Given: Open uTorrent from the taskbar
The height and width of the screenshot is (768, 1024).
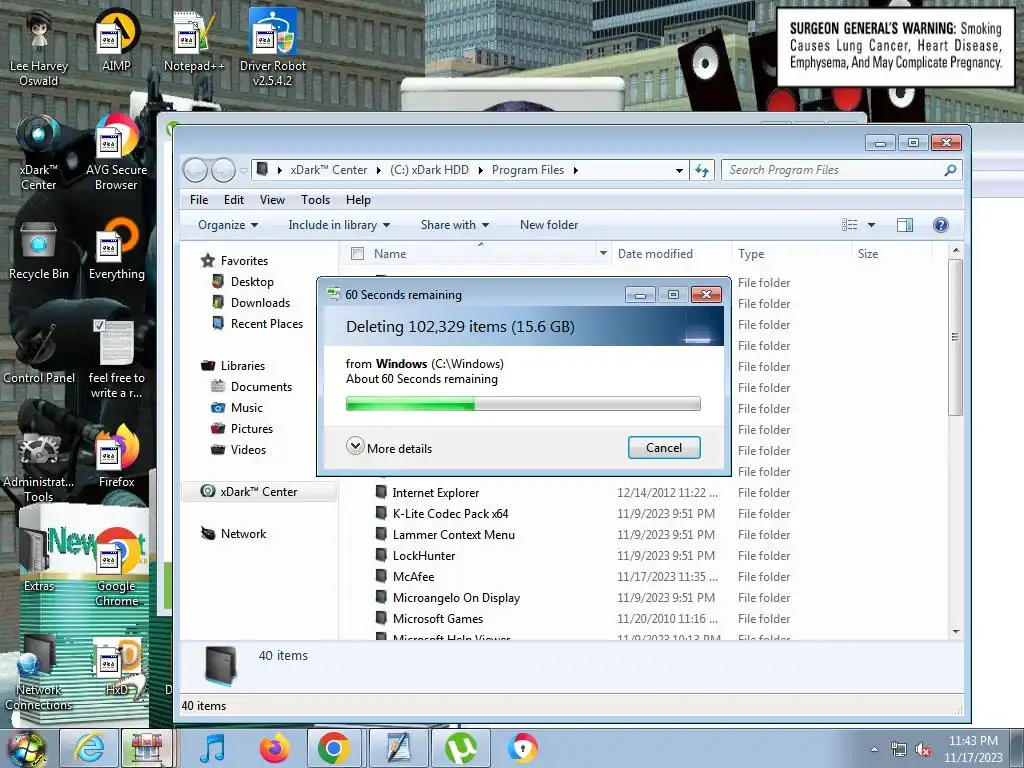Looking at the screenshot, I should pos(460,748).
